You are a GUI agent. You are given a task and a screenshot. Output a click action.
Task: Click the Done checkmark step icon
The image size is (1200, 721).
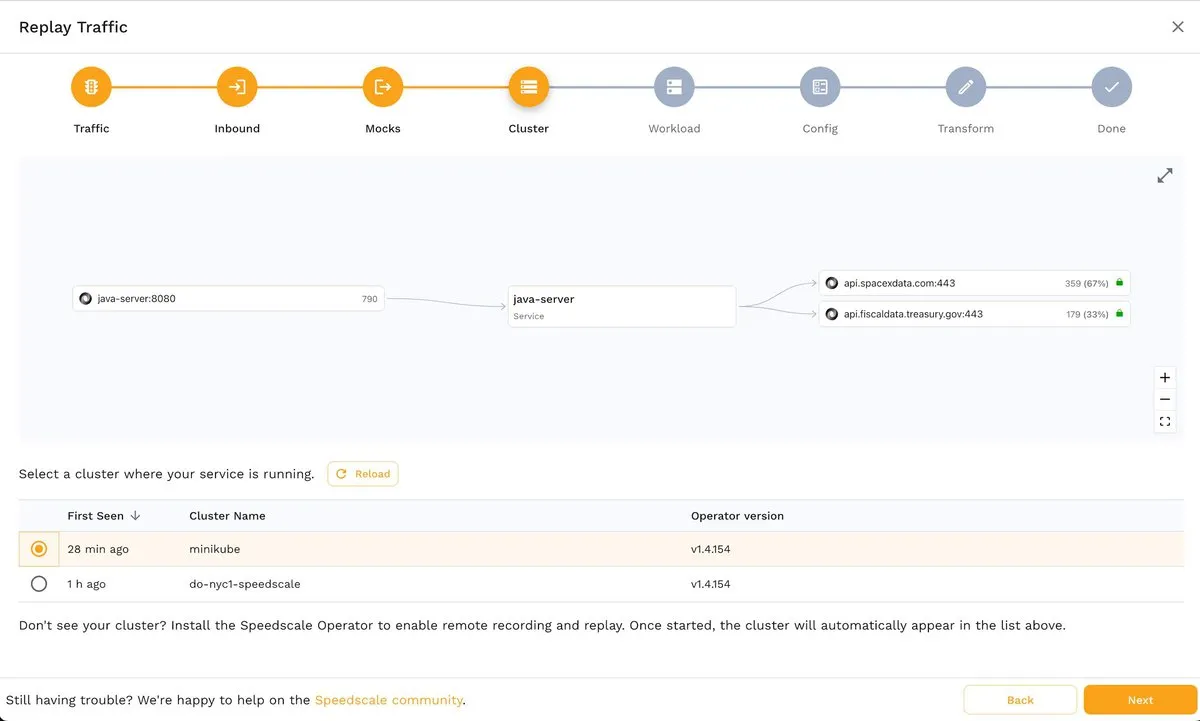point(1111,87)
